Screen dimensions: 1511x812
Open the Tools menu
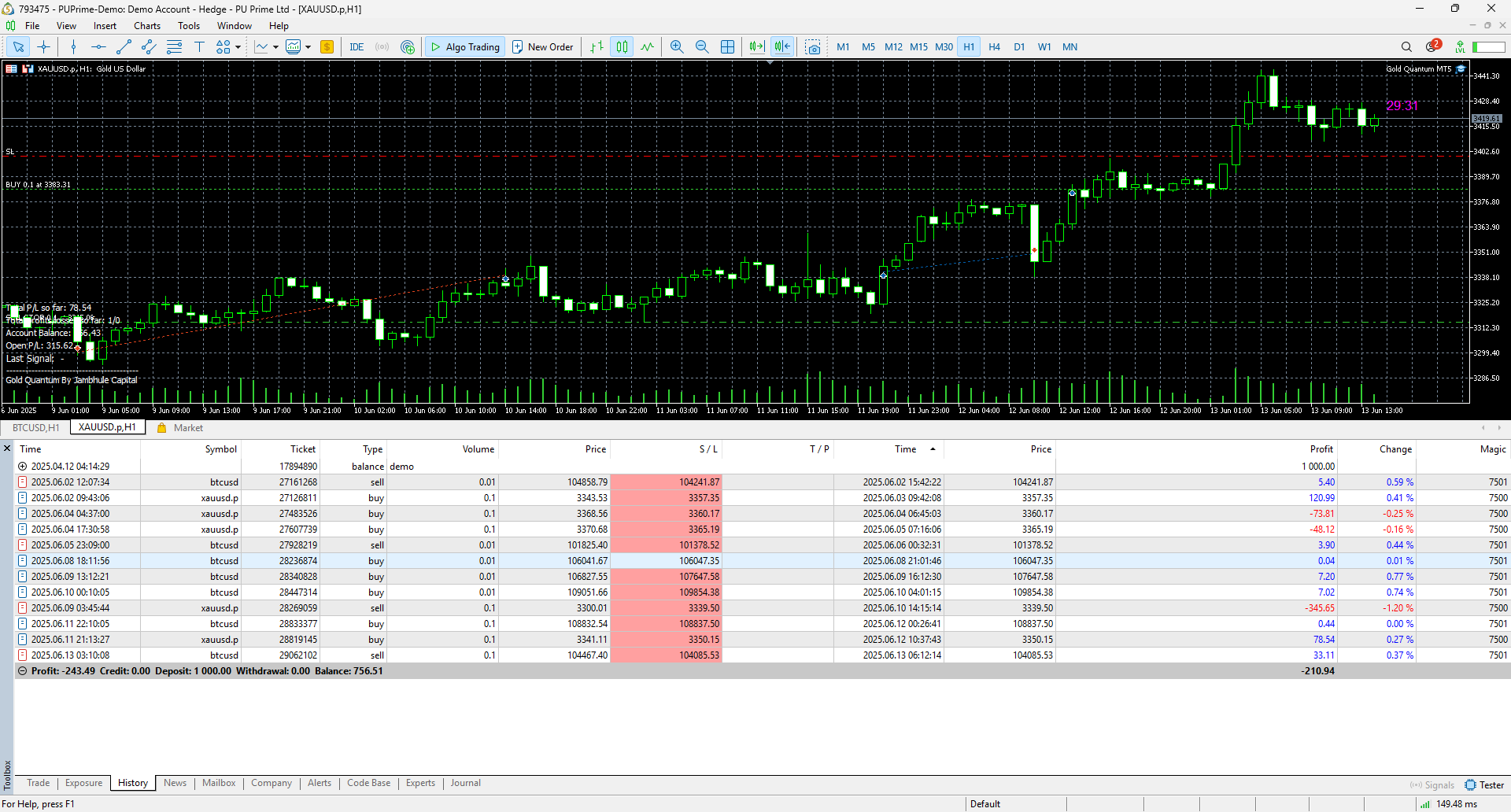(189, 26)
